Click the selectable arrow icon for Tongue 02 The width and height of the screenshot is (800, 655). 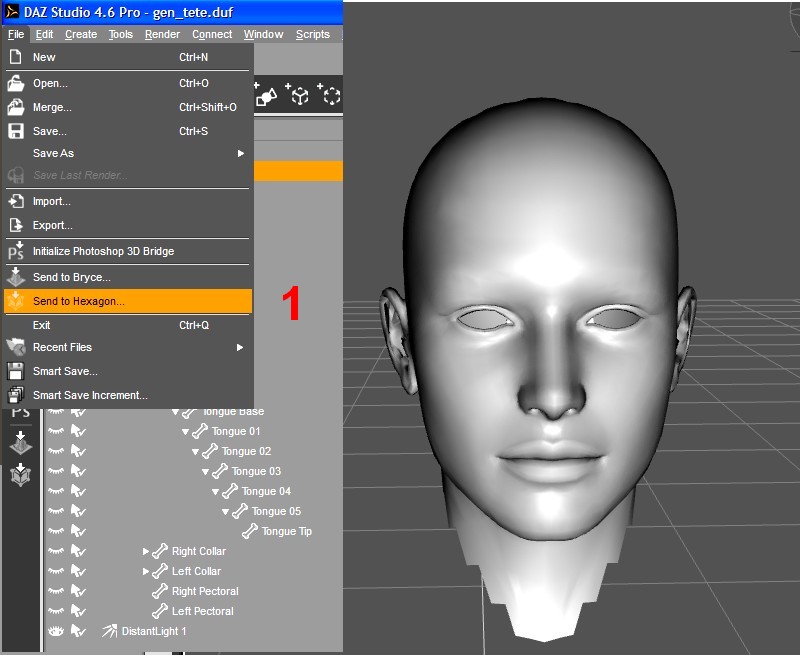pos(78,451)
